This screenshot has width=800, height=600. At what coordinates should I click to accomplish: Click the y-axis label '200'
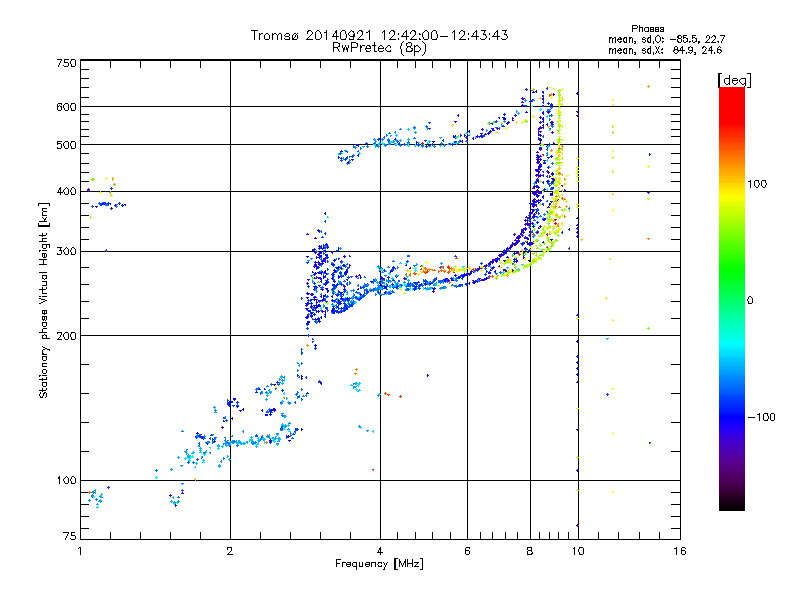tap(67, 336)
